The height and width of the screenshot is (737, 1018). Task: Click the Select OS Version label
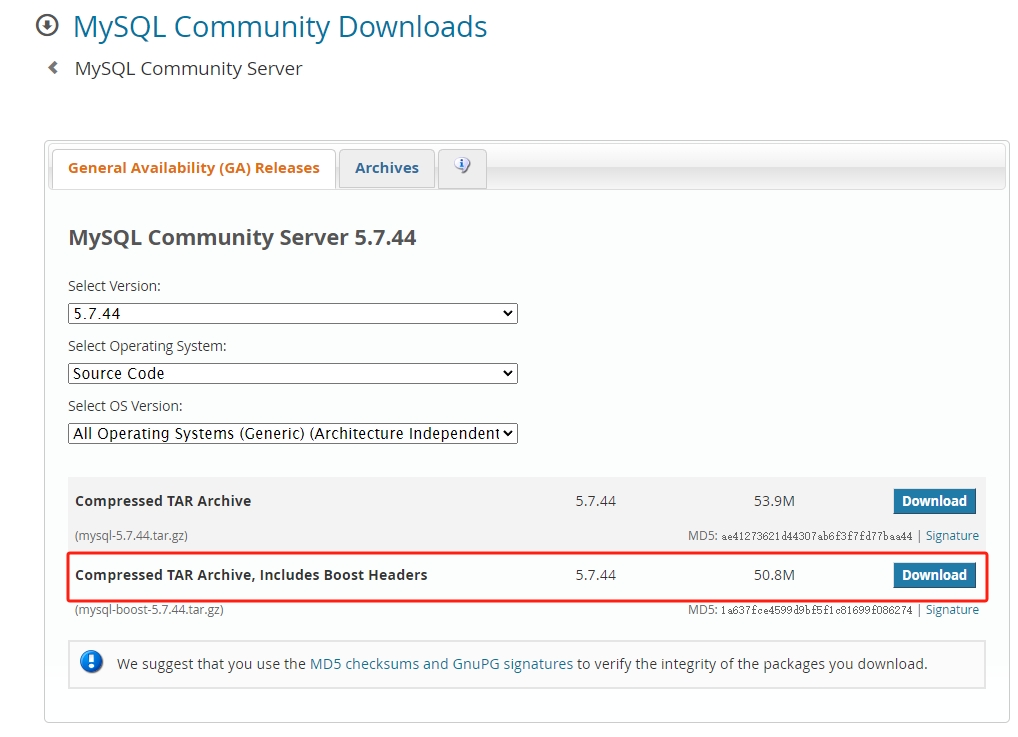[125, 406]
